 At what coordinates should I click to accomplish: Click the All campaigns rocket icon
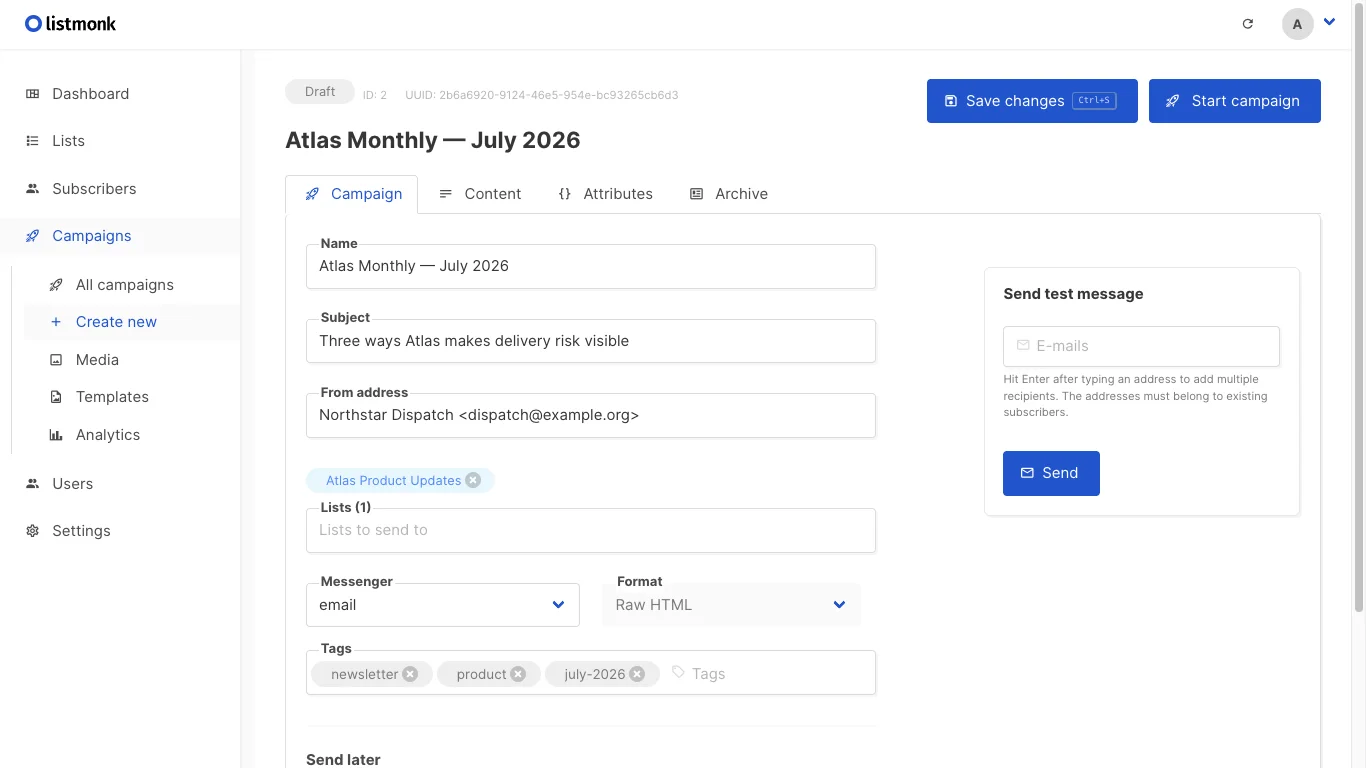(x=56, y=285)
